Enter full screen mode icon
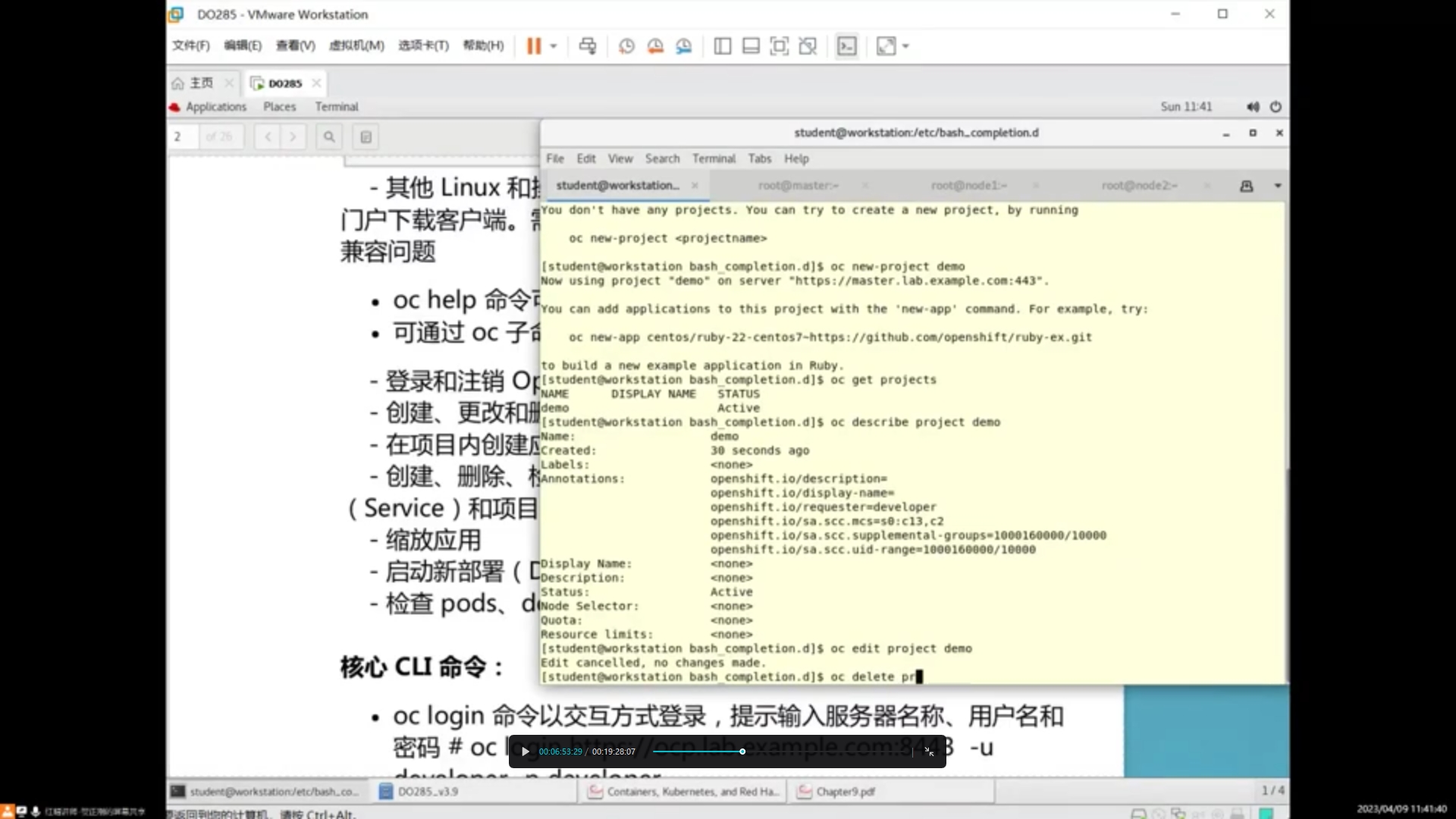1456x819 pixels. coord(779,46)
